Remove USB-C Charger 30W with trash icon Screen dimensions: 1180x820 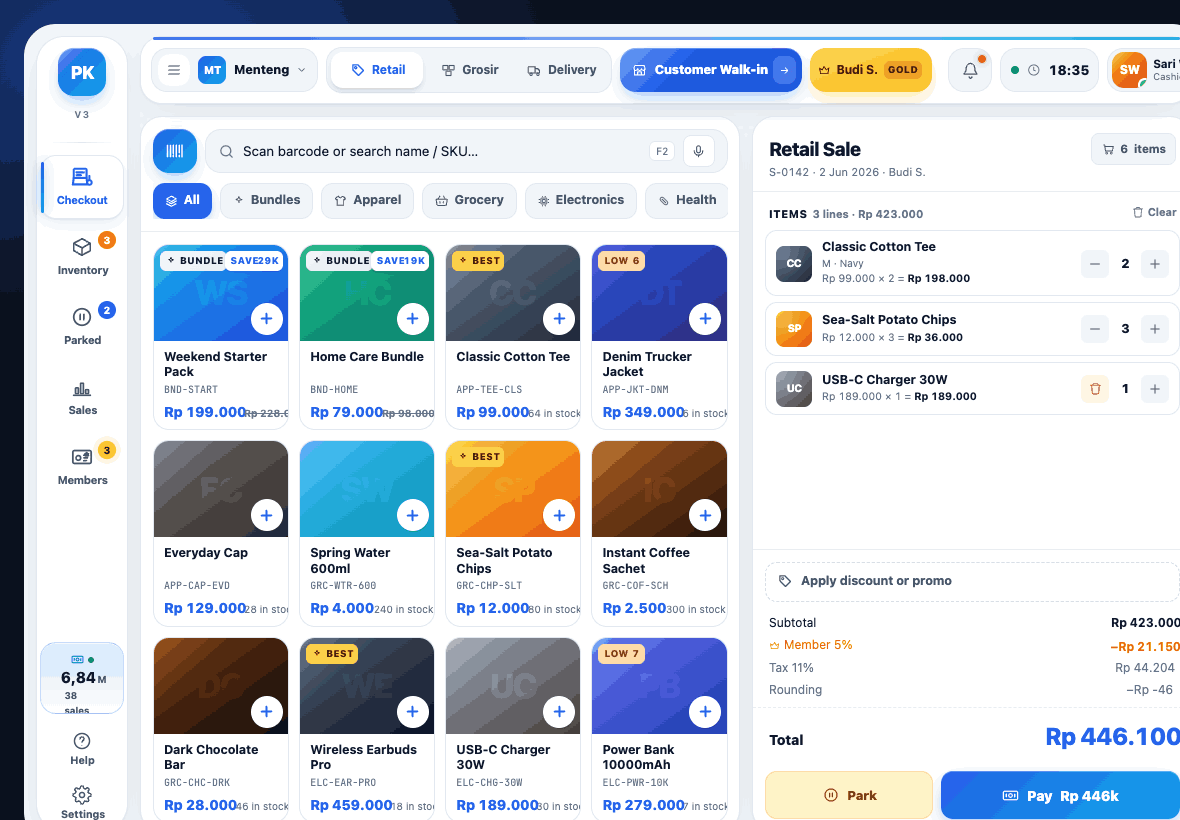(x=1095, y=389)
